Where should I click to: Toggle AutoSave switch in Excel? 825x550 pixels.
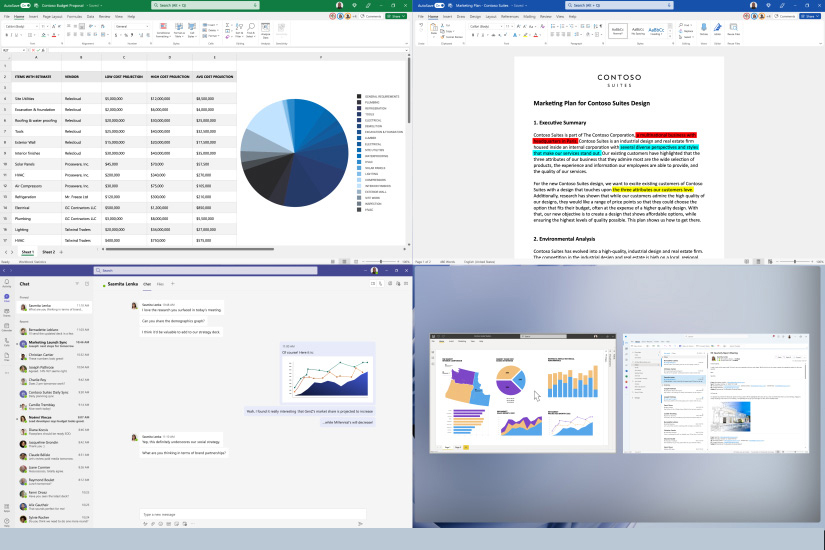pos(25,5)
